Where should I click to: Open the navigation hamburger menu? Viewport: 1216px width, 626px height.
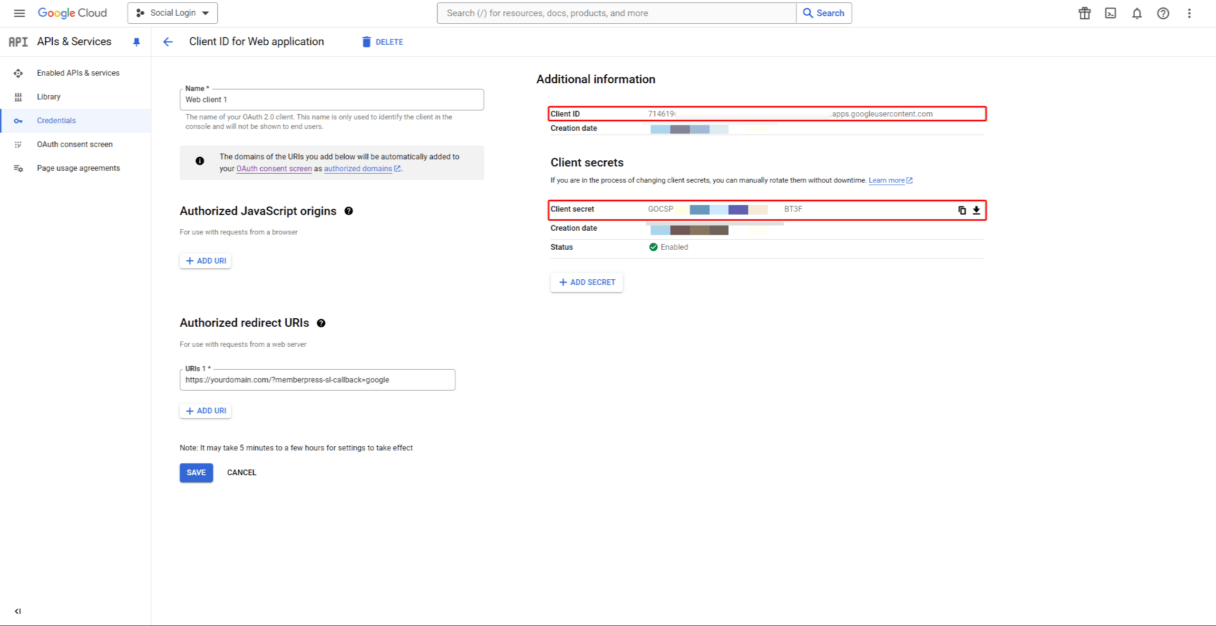(x=18, y=13)
